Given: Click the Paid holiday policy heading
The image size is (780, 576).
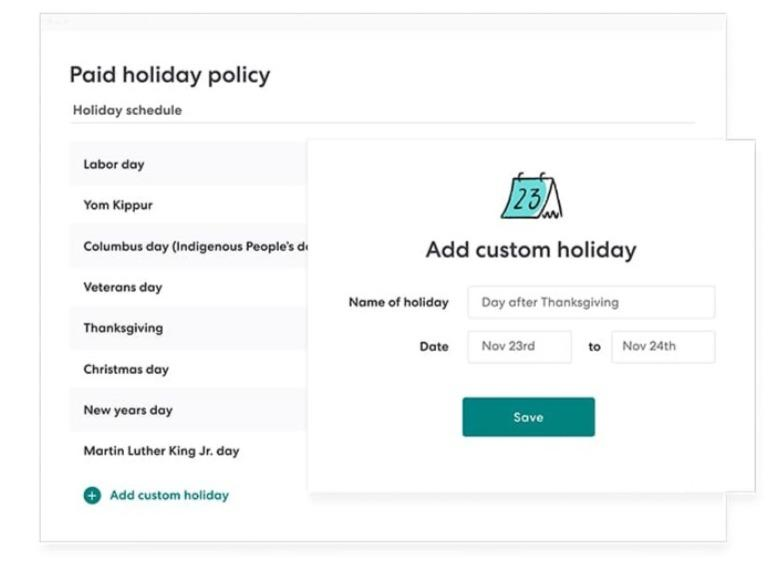Looking at the screenshot, I should [x=170, y=75].
